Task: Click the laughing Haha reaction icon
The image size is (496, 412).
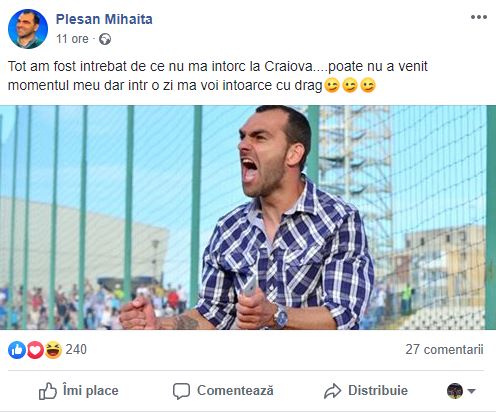Action: point(53,350)
